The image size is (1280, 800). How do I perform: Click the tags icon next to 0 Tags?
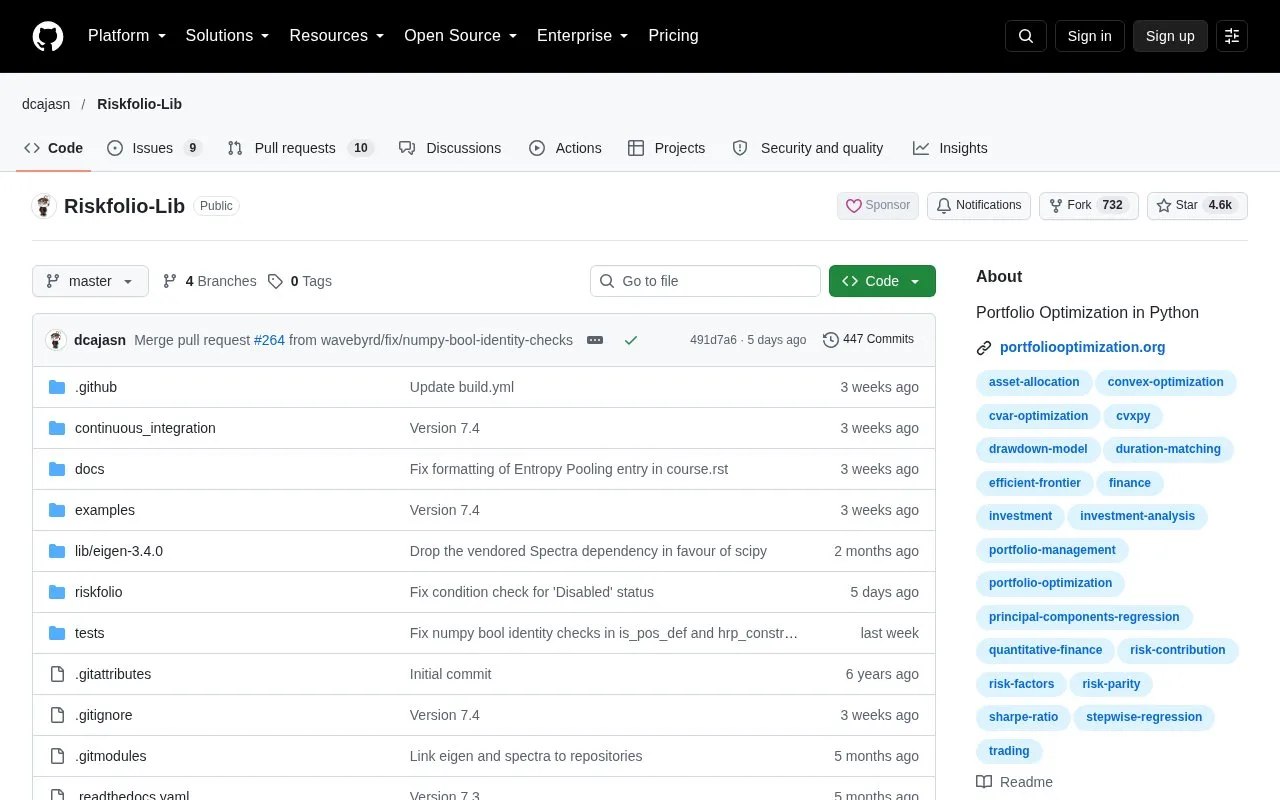click(x=275, y=281)
